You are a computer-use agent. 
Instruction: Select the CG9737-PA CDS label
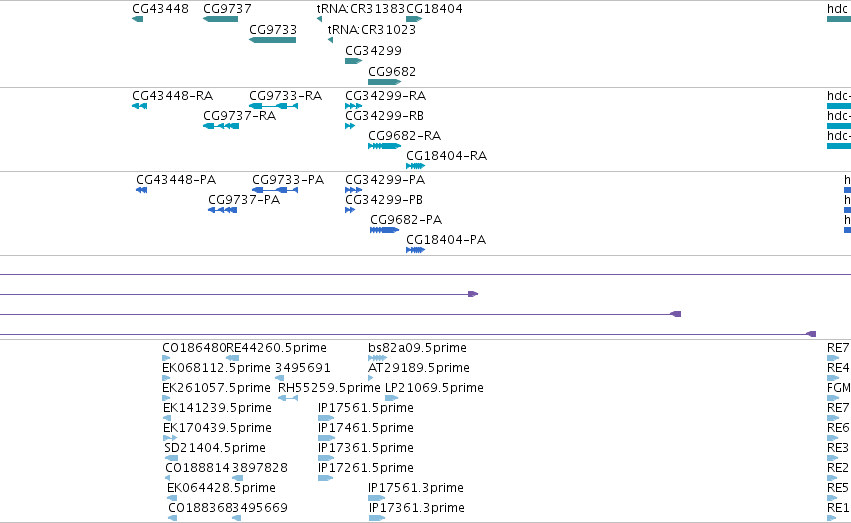coord(244,200)
